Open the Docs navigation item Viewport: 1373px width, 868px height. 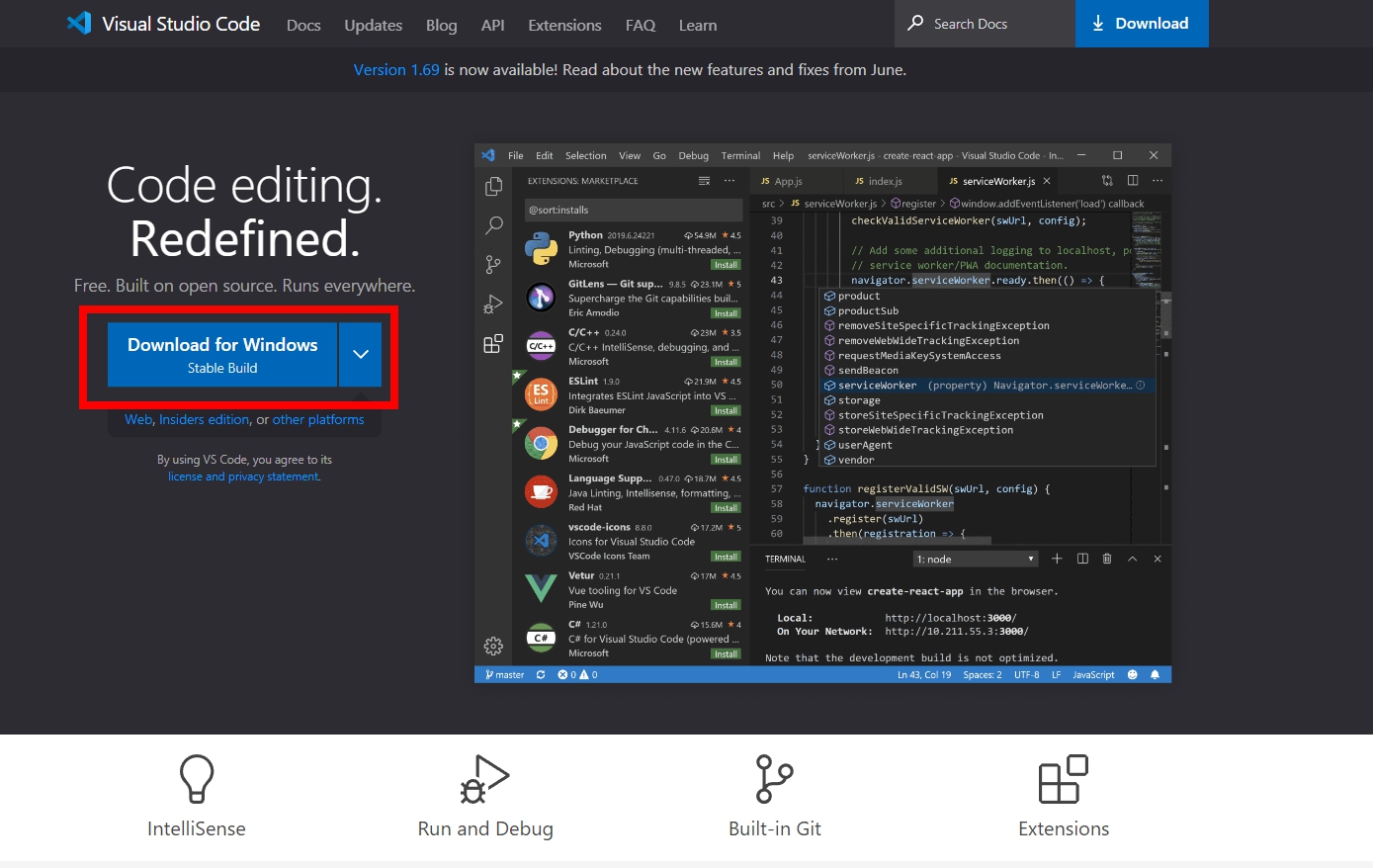coord(303,25)
